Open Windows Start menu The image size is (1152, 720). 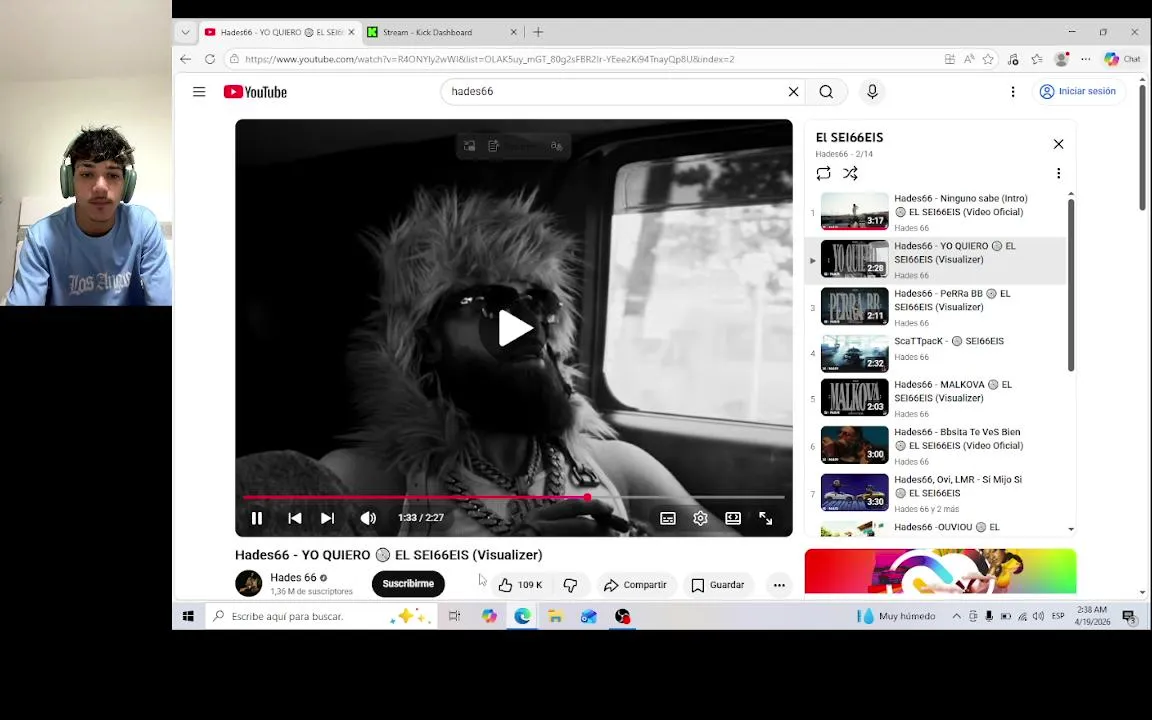click(188, 616)
